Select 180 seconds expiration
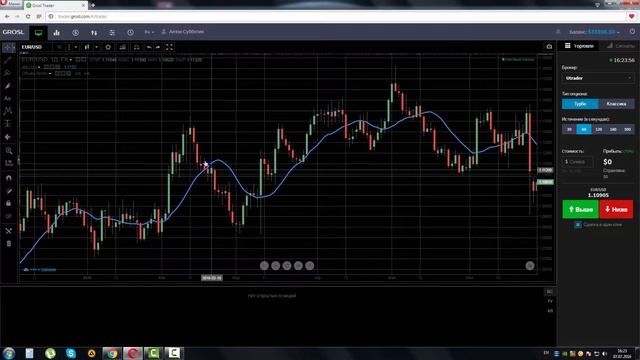The image size is (640, 360). click(613, 129)
